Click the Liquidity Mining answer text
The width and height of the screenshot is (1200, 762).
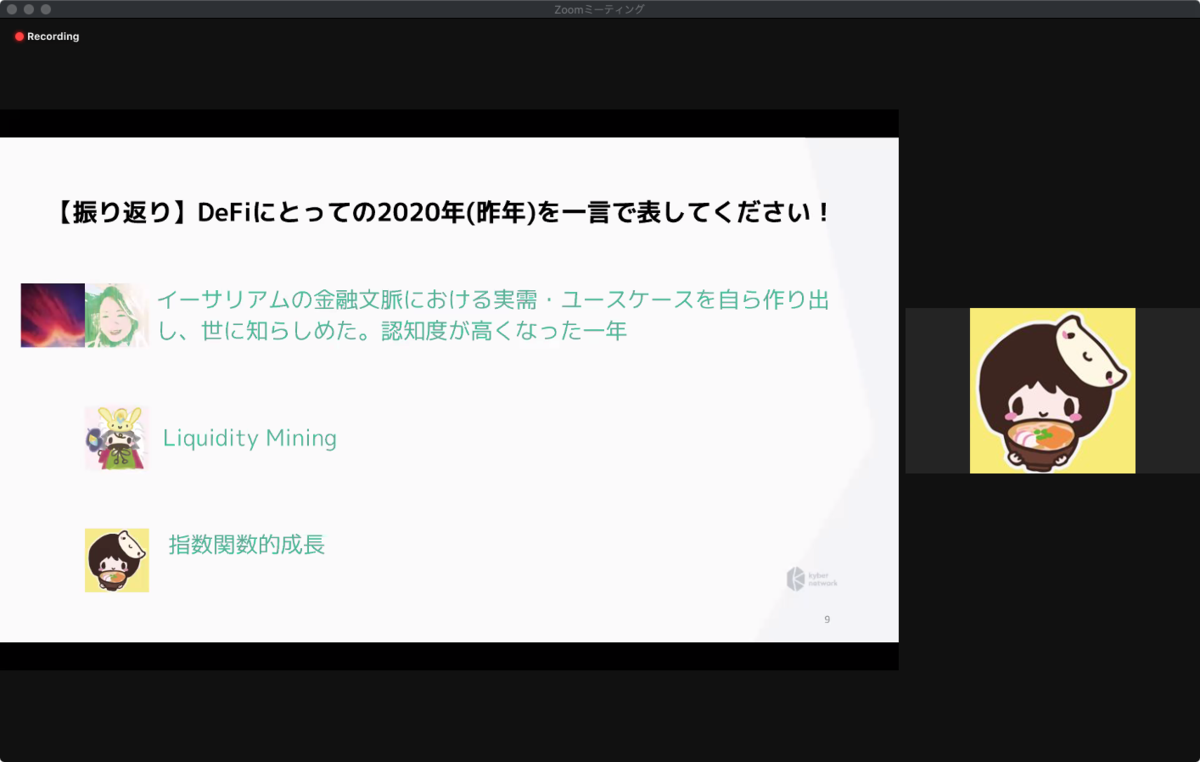(x=249, y=438)
